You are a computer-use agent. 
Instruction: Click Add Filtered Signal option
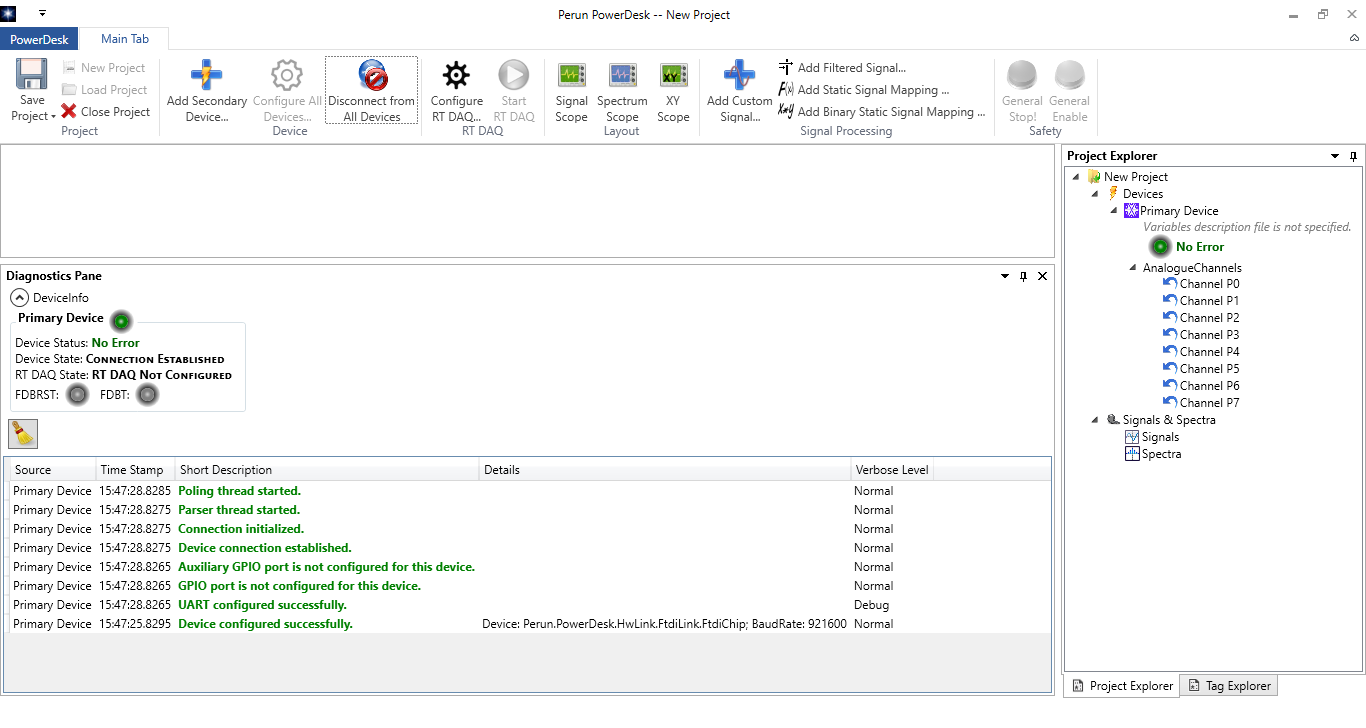point(850,68)
